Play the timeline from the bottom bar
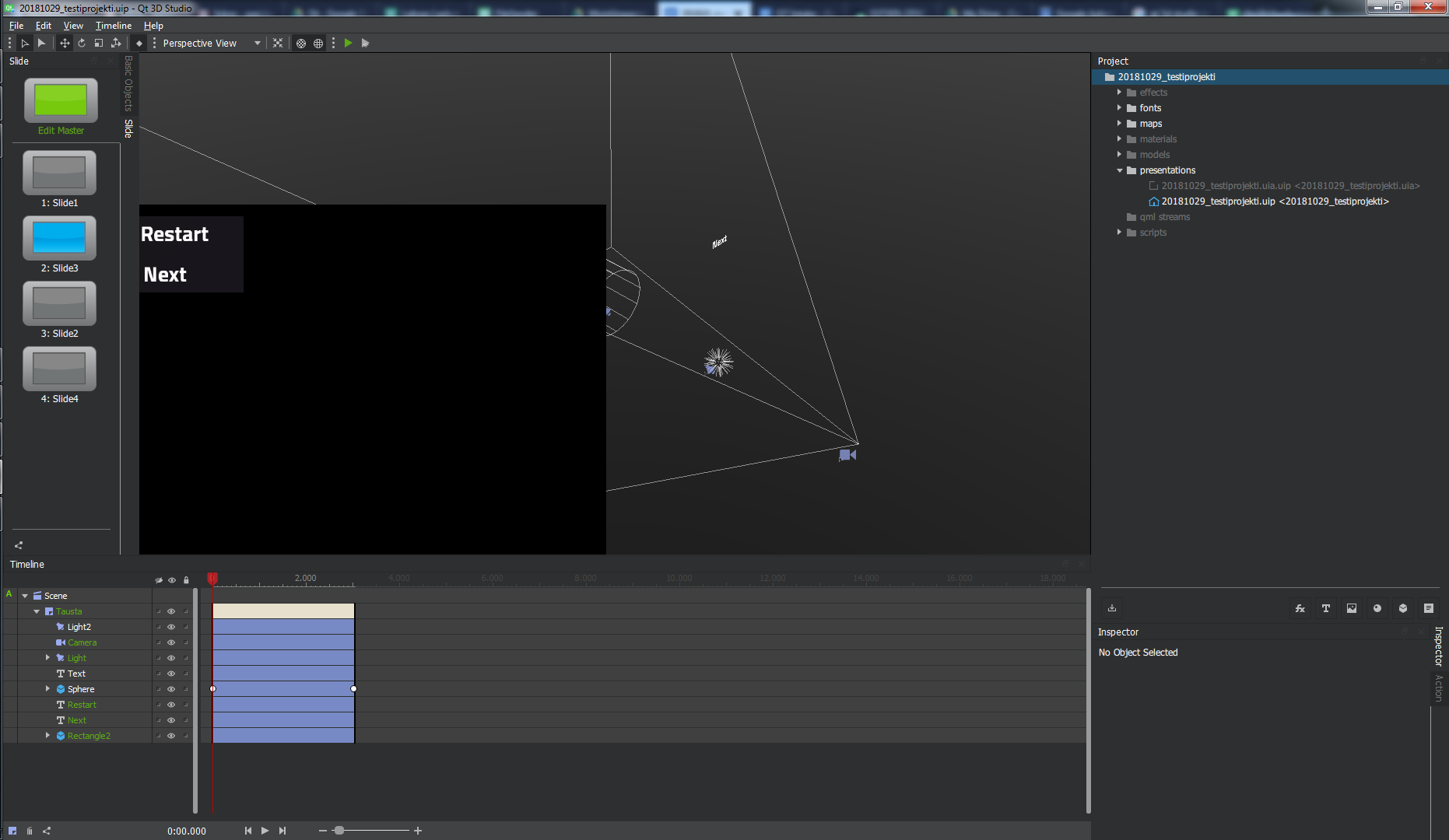 265,831
